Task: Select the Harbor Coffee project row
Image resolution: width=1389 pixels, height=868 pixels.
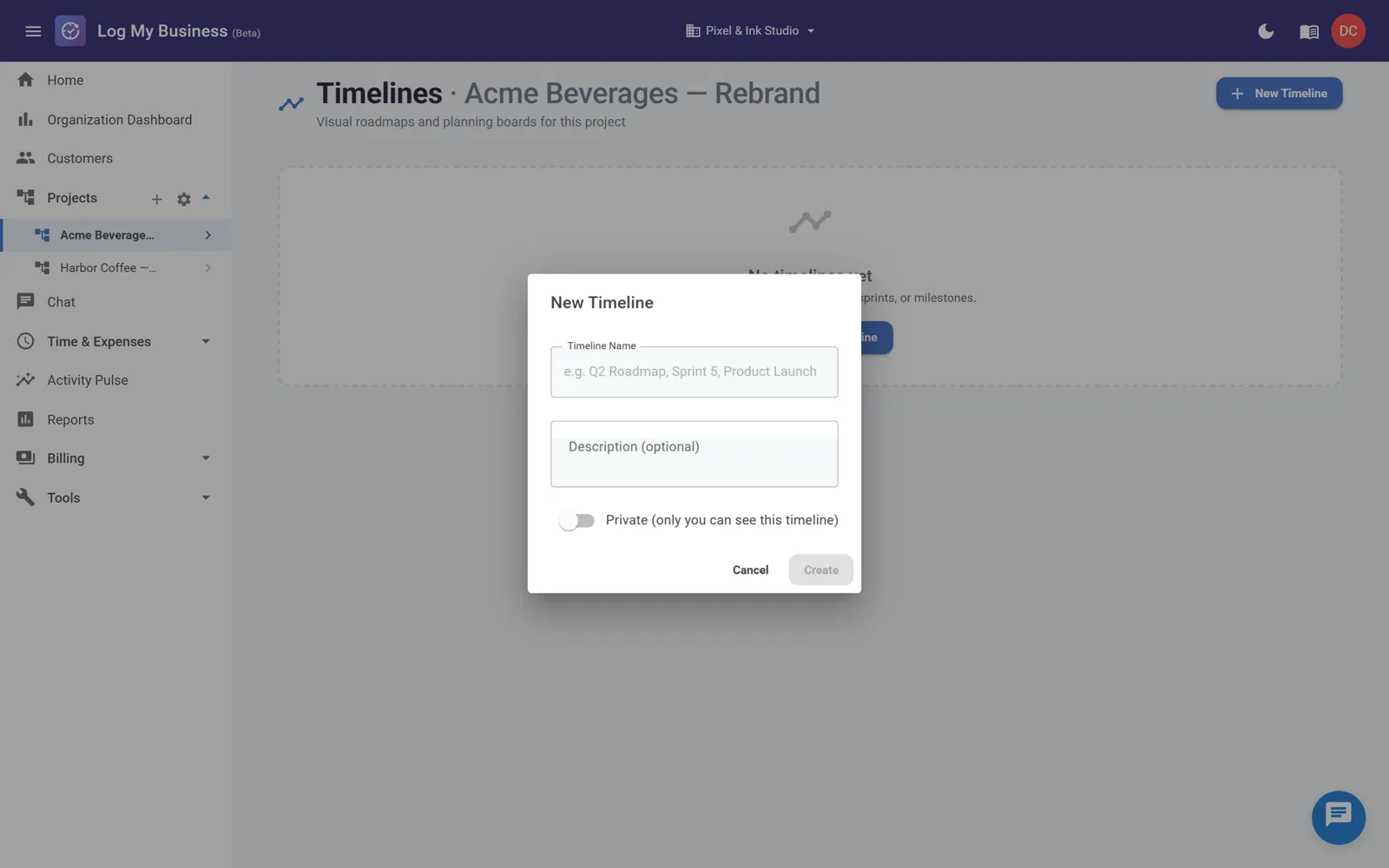Action: point(115,268)
